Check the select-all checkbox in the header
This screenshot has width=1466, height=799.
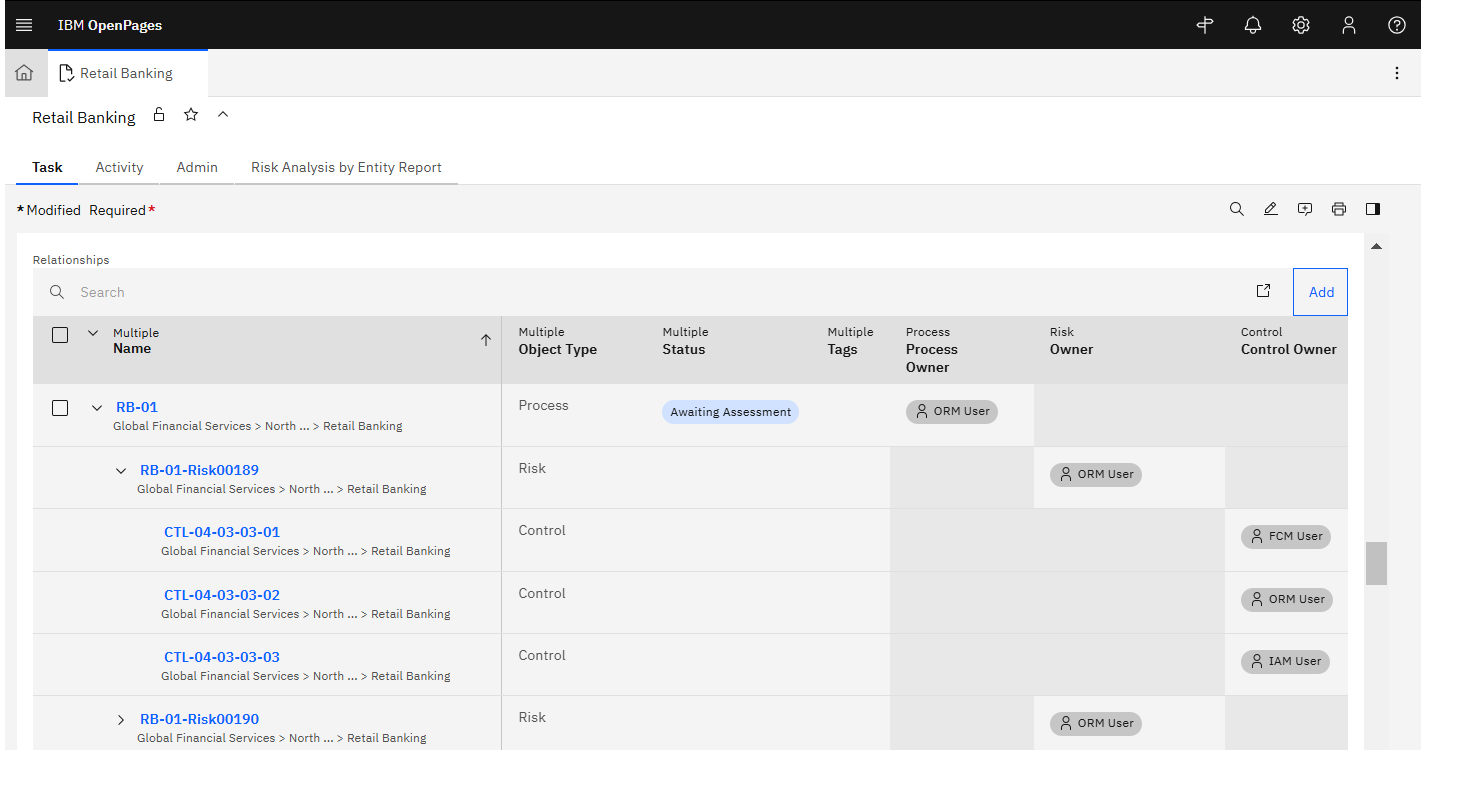pos(60,334)
